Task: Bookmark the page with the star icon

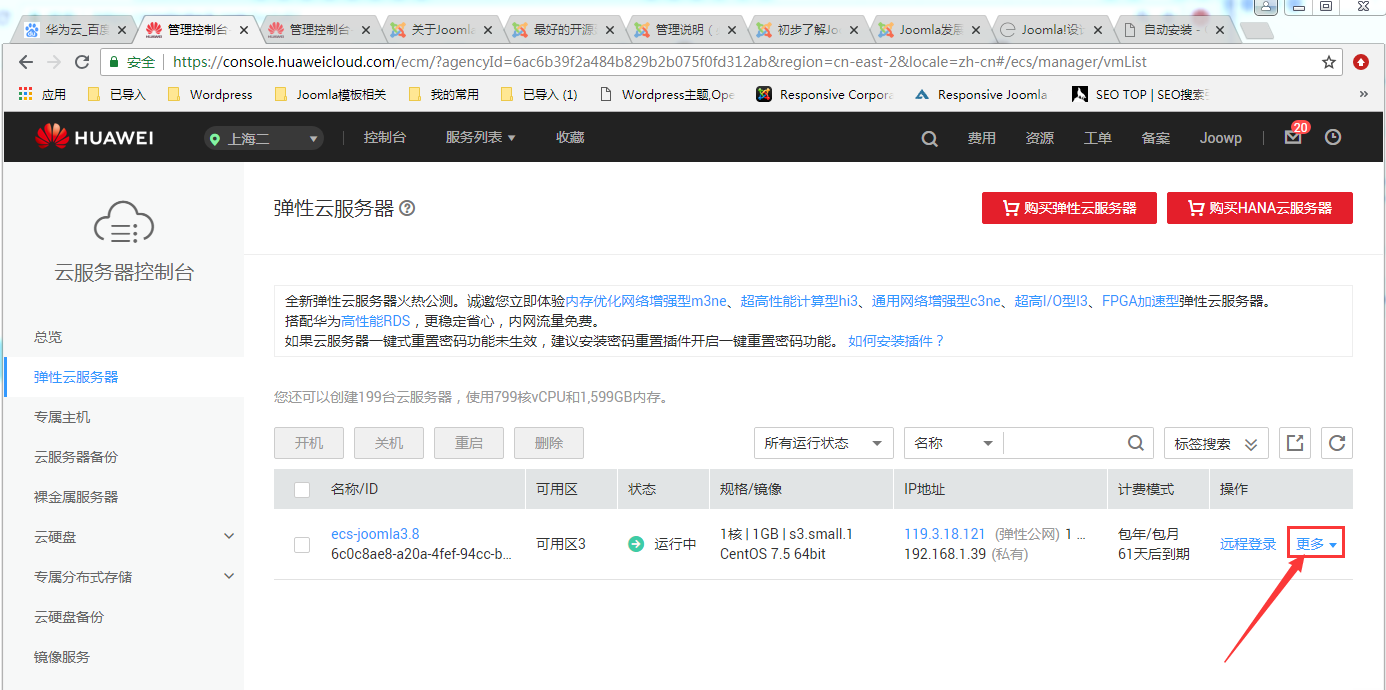Action: click(x=1329, y=62)
